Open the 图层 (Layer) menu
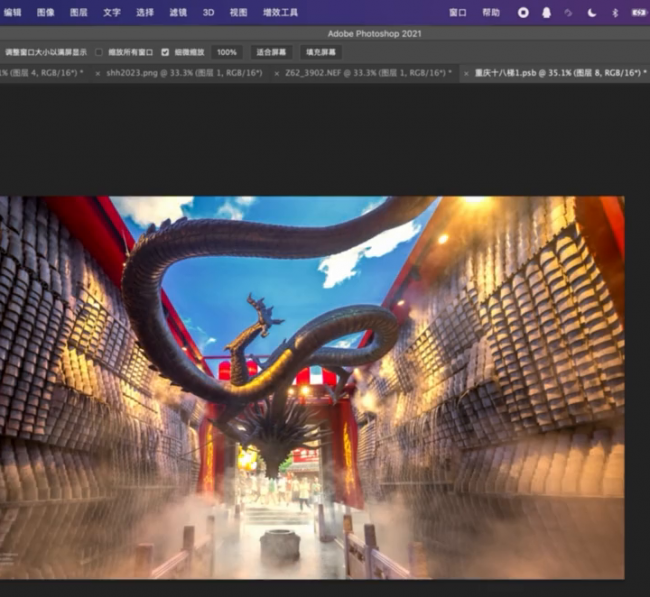The height and width of the screenshot is (597, 650). click(x=79, y=12)
